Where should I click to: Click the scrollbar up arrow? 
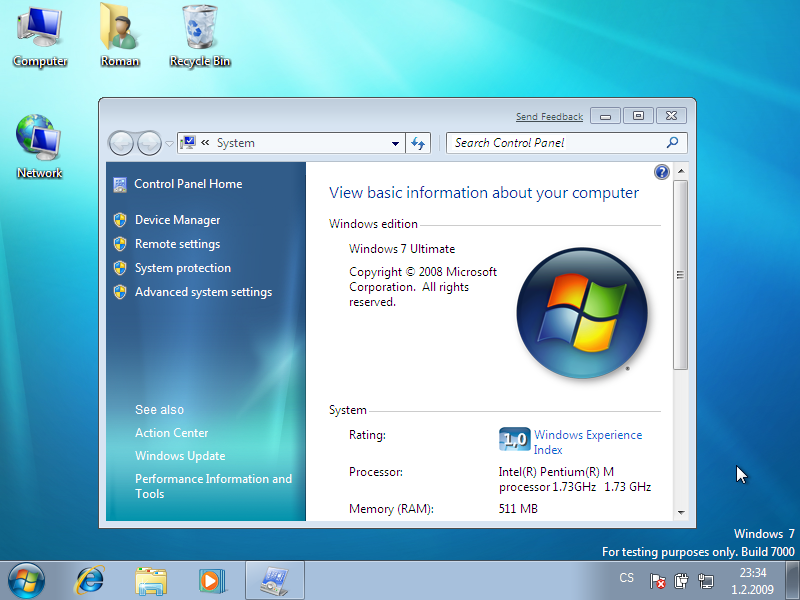point(681,171)
